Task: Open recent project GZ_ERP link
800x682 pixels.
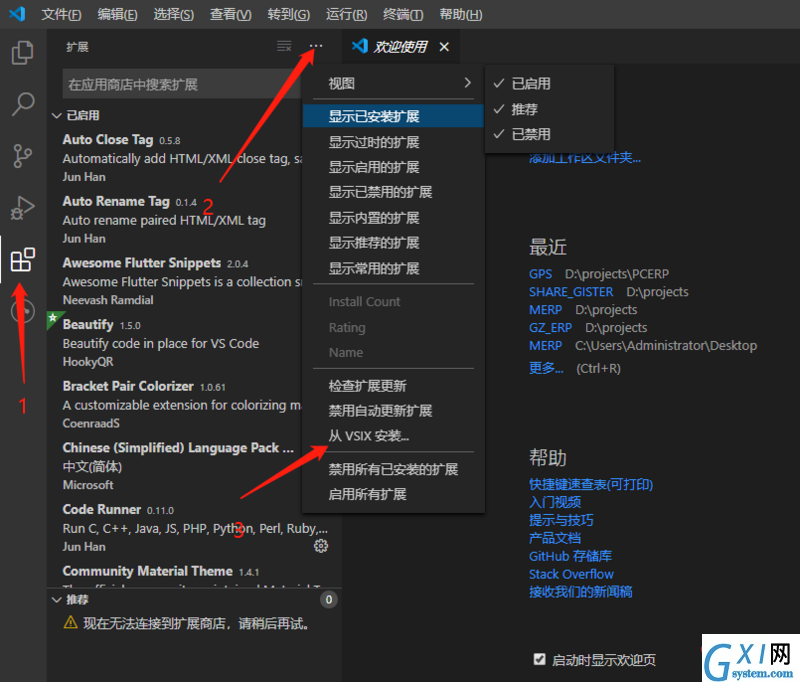Action: (x=550, y=327)
